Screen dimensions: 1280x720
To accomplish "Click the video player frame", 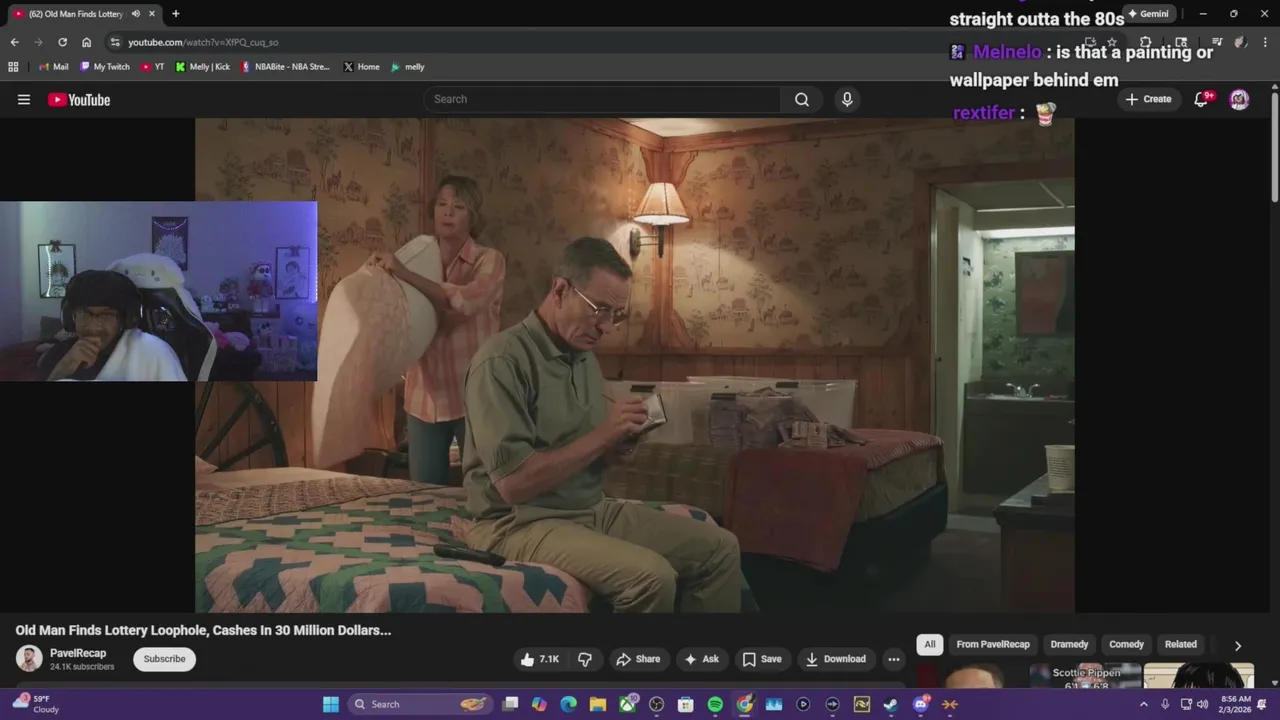I will [635, 365].
